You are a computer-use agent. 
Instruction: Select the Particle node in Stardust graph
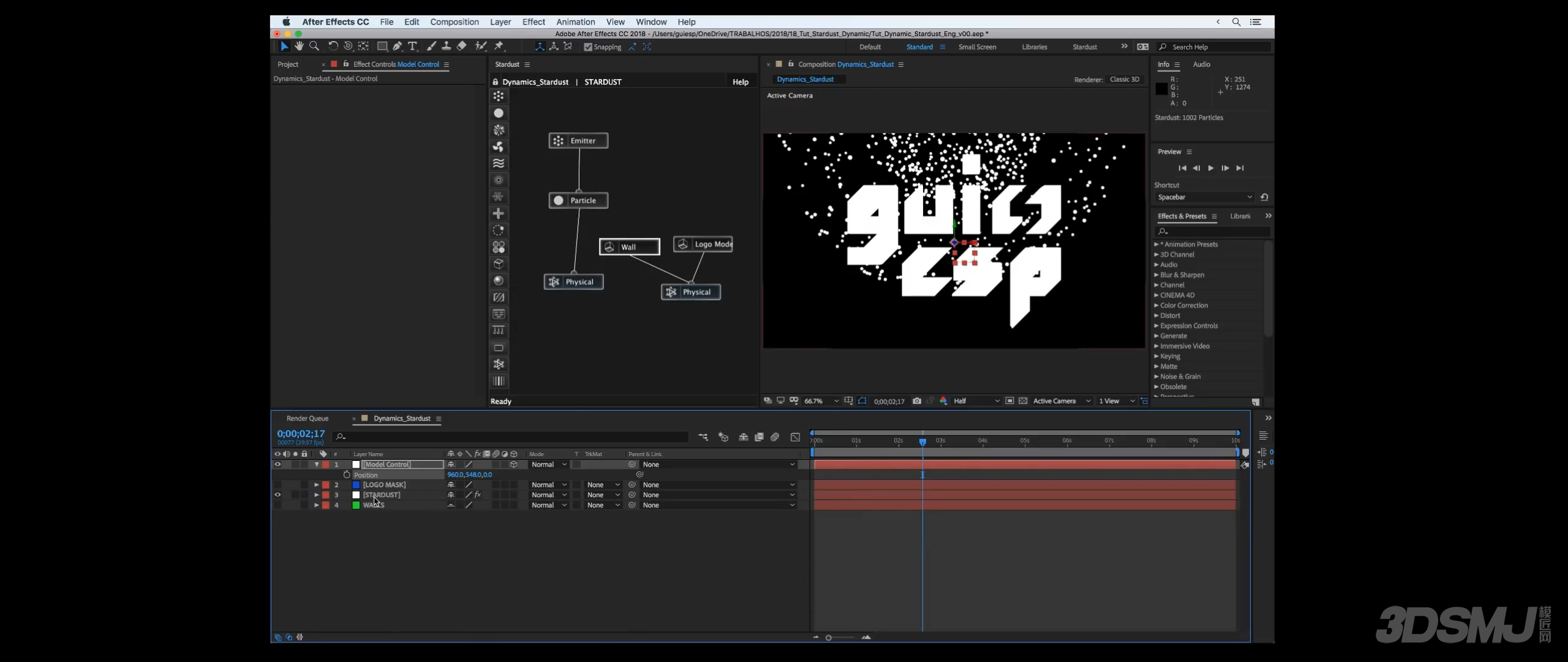[578, 200]
